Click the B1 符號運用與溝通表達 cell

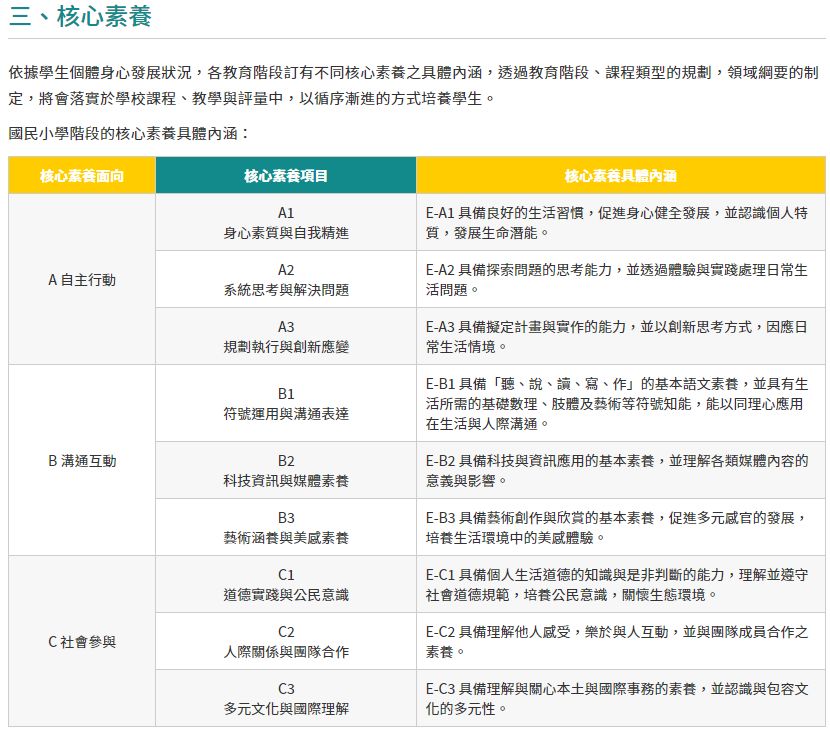pyautogui.click(x=286, y=404)
